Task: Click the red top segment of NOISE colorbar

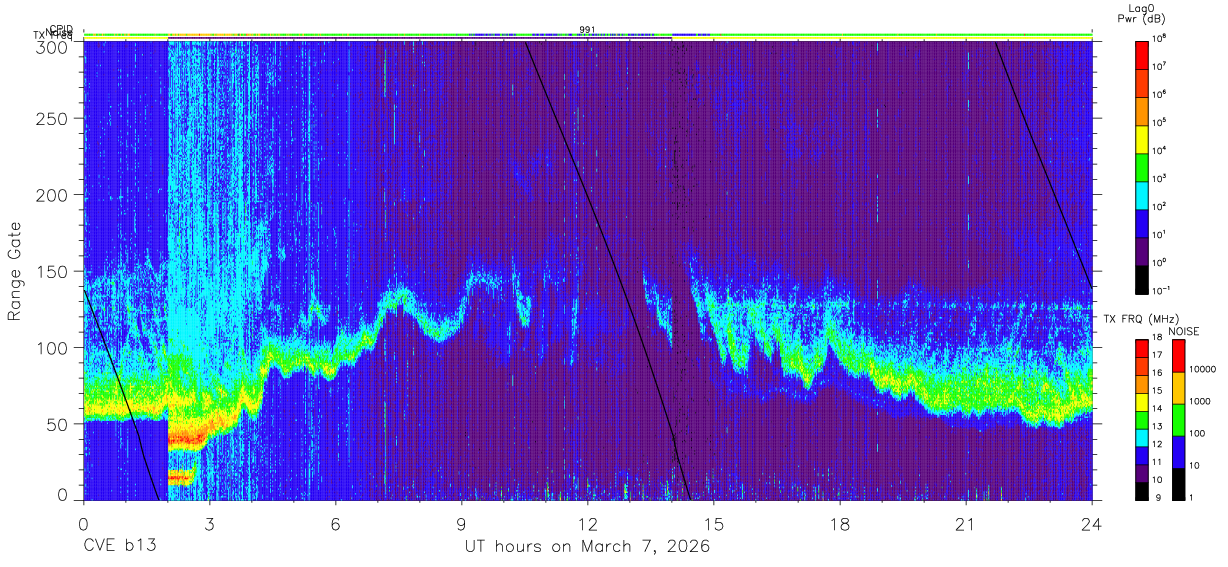Action: click(1179, 356)
